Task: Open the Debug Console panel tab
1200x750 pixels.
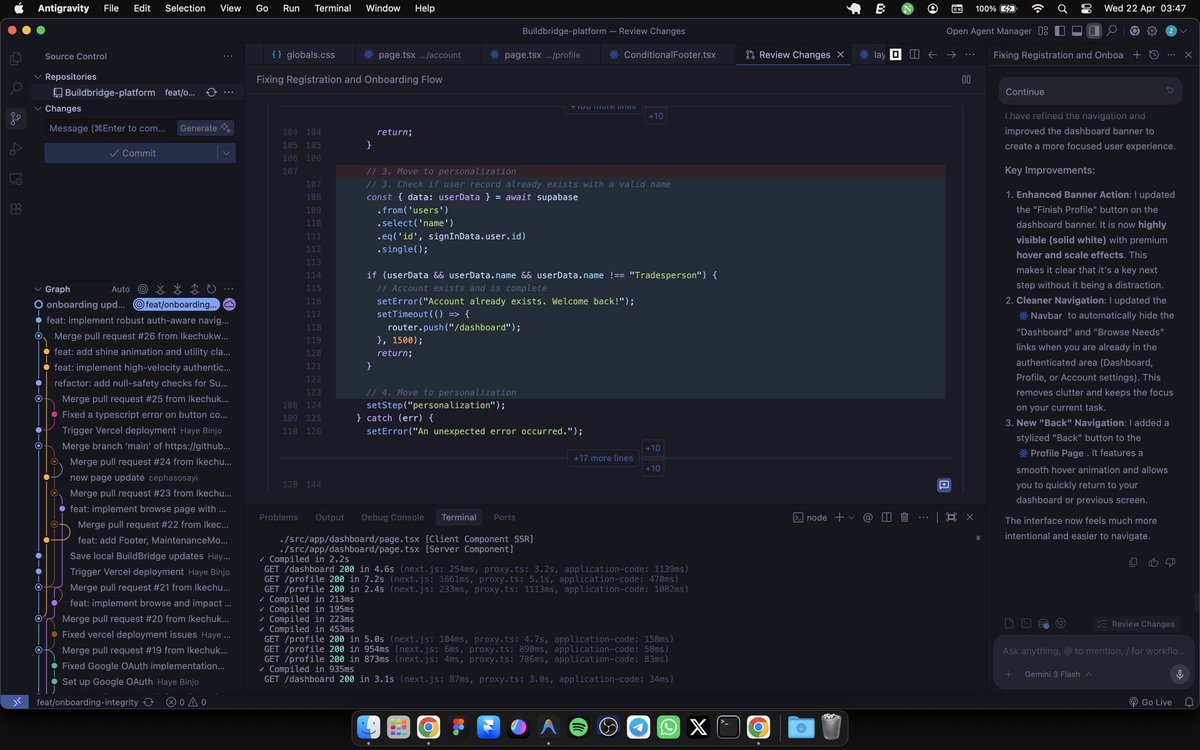Action: pos(392,517)
